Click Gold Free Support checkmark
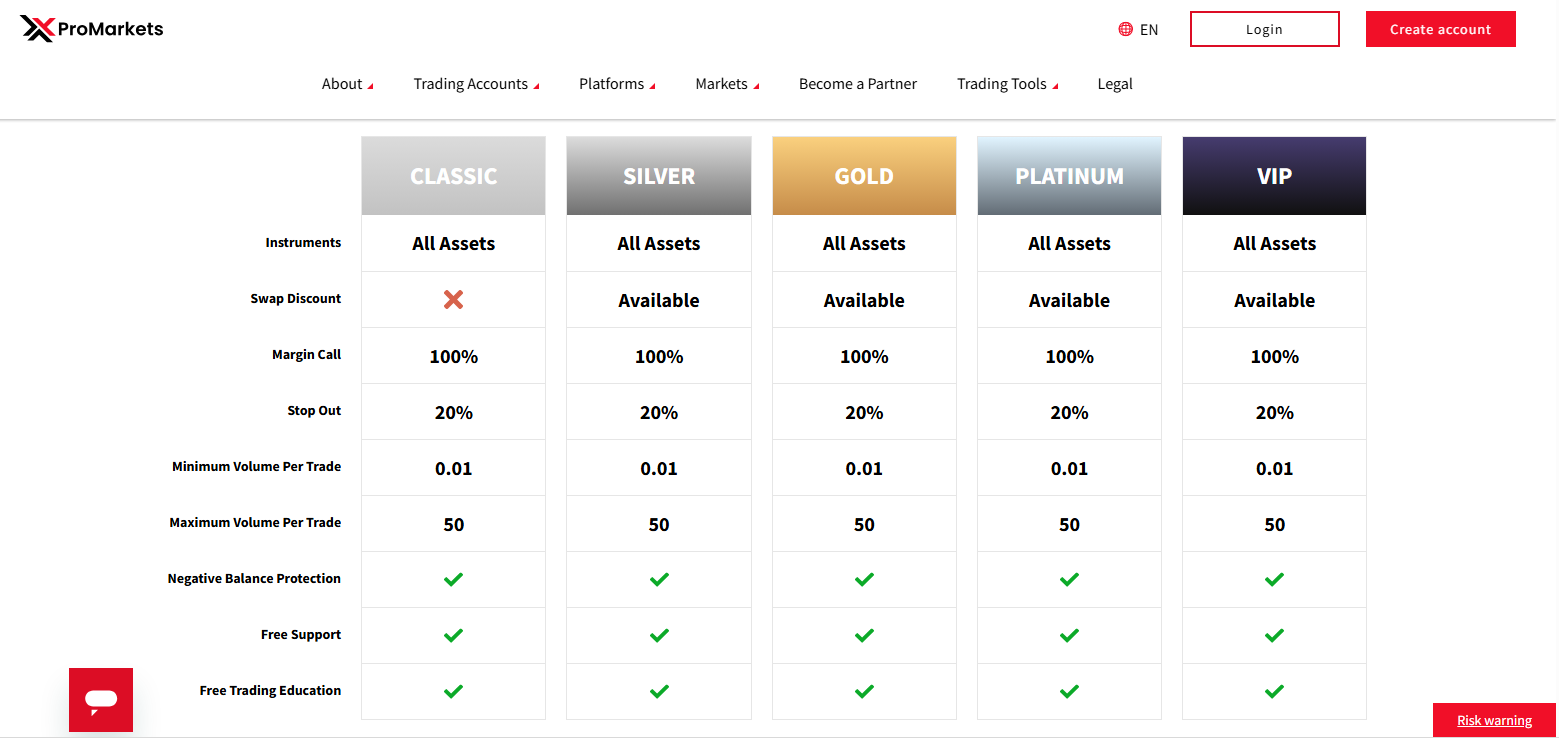 [x=864, y=635]
